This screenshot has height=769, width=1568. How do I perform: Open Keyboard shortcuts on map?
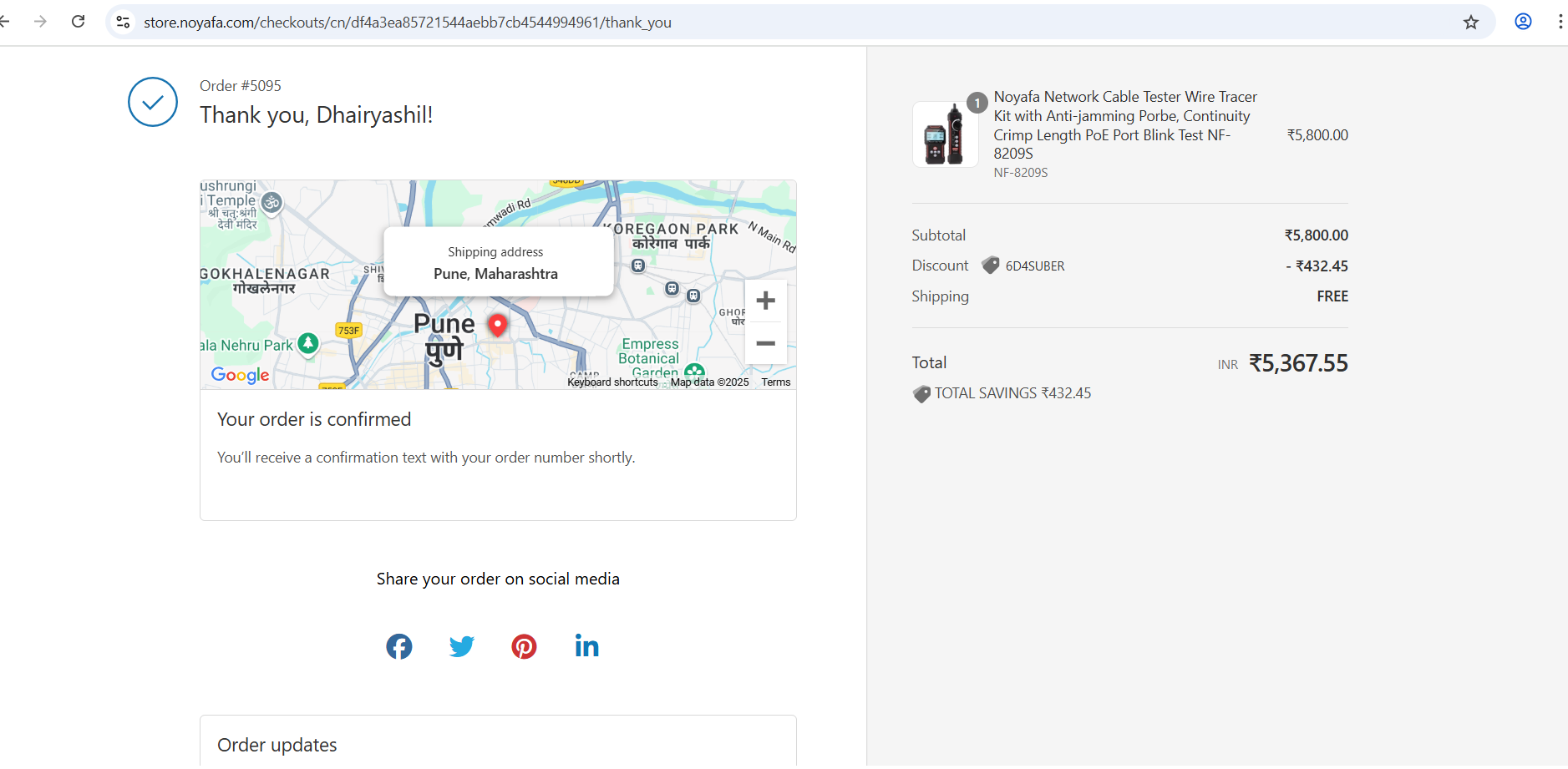click(x=612, y=382)
